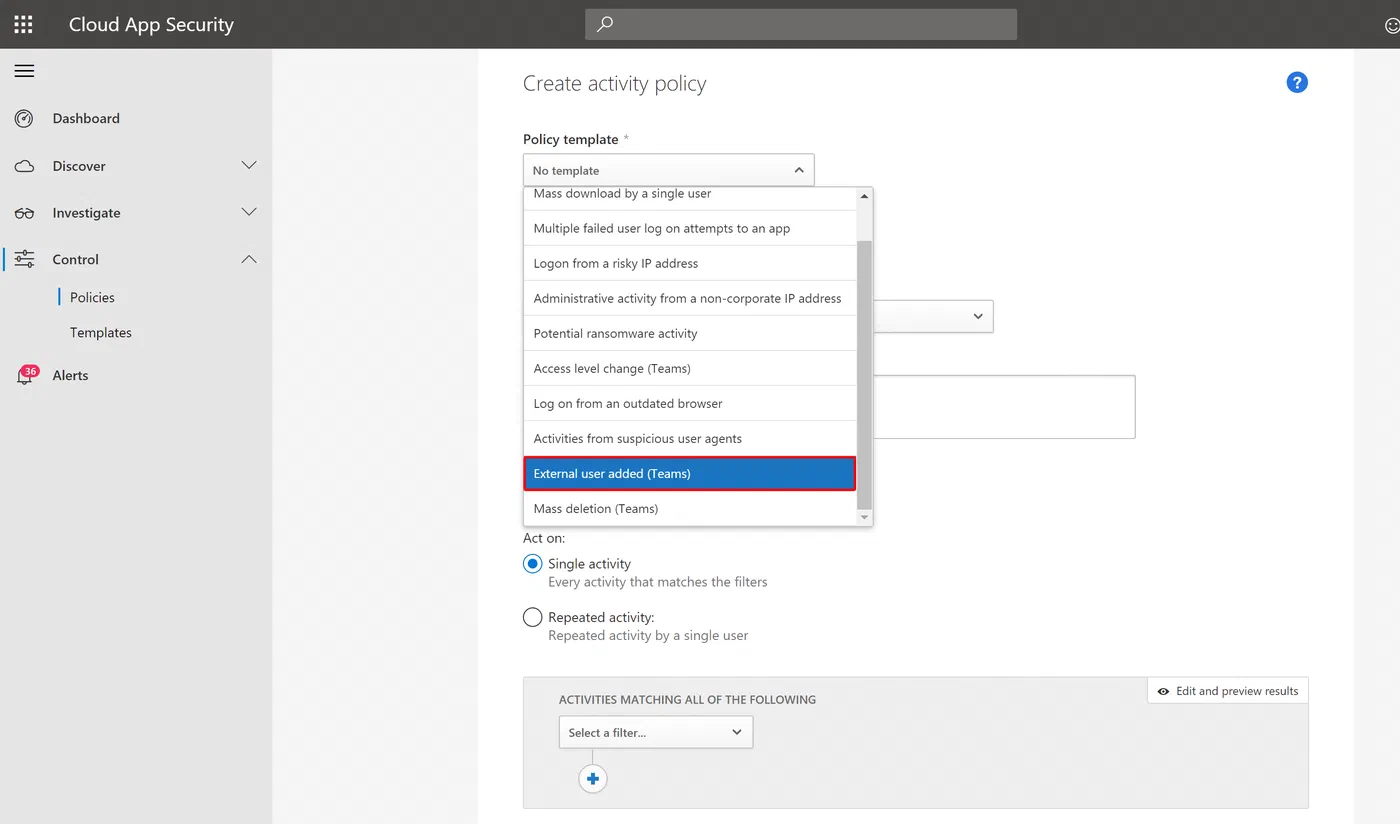Open the partially hidden dropdown behind the list
1400x824 pixels.
[933, 316]
